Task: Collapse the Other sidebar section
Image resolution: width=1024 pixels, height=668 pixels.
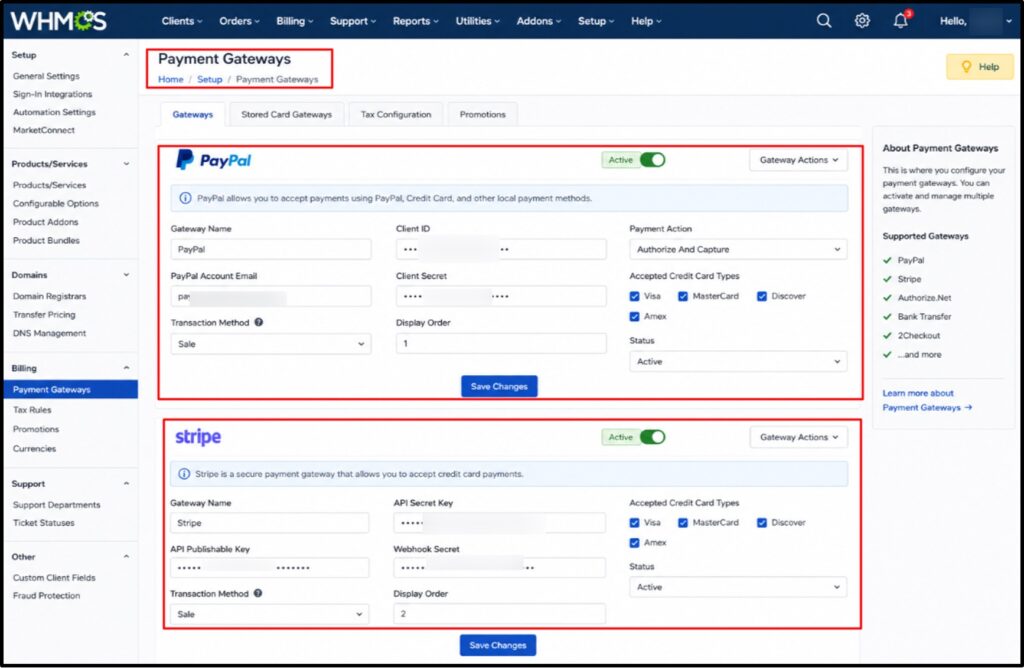Action: 126,557
